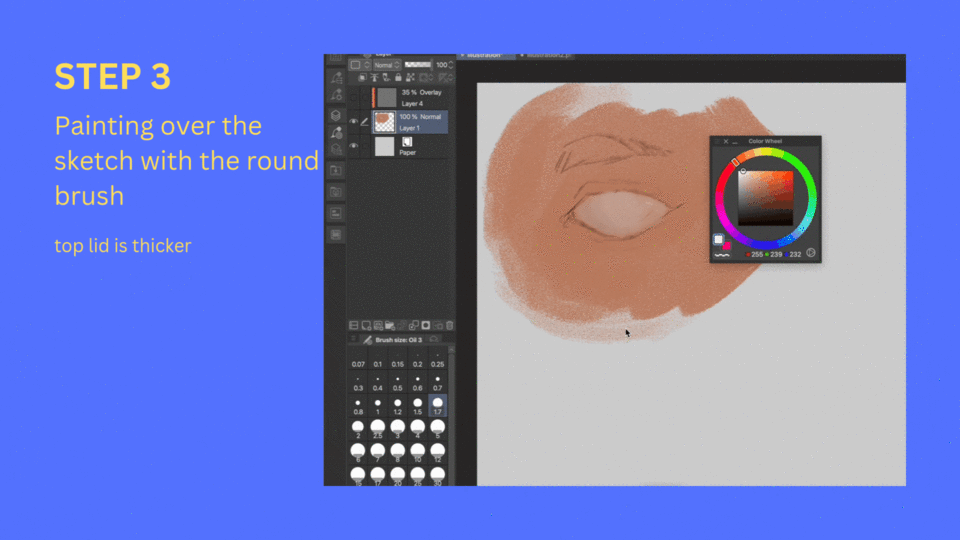Image resolution: width=960 pixels, height=540 pixels.
Task: Click merge with layer below icon
Action: (414, 325)
